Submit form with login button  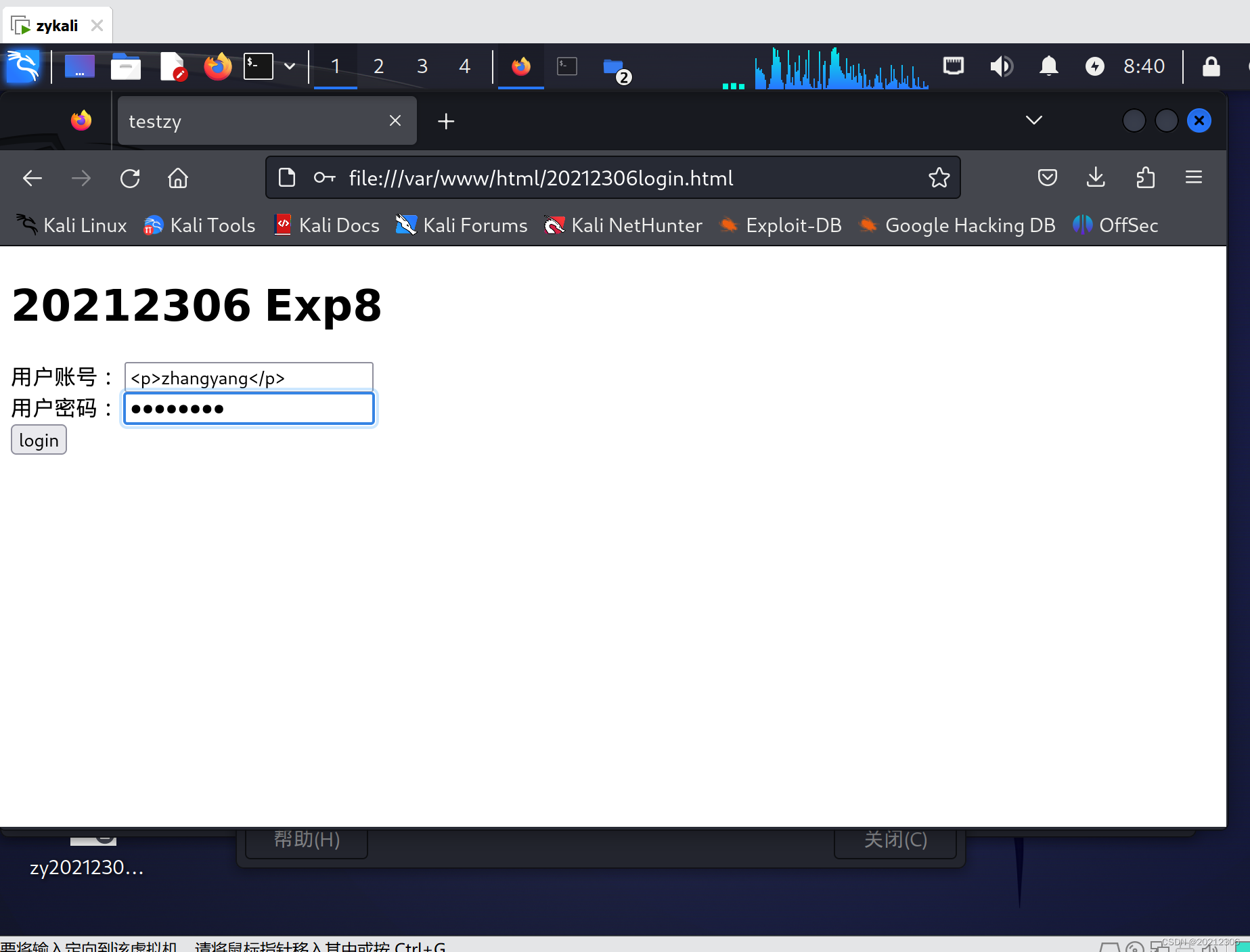(39, 440)
